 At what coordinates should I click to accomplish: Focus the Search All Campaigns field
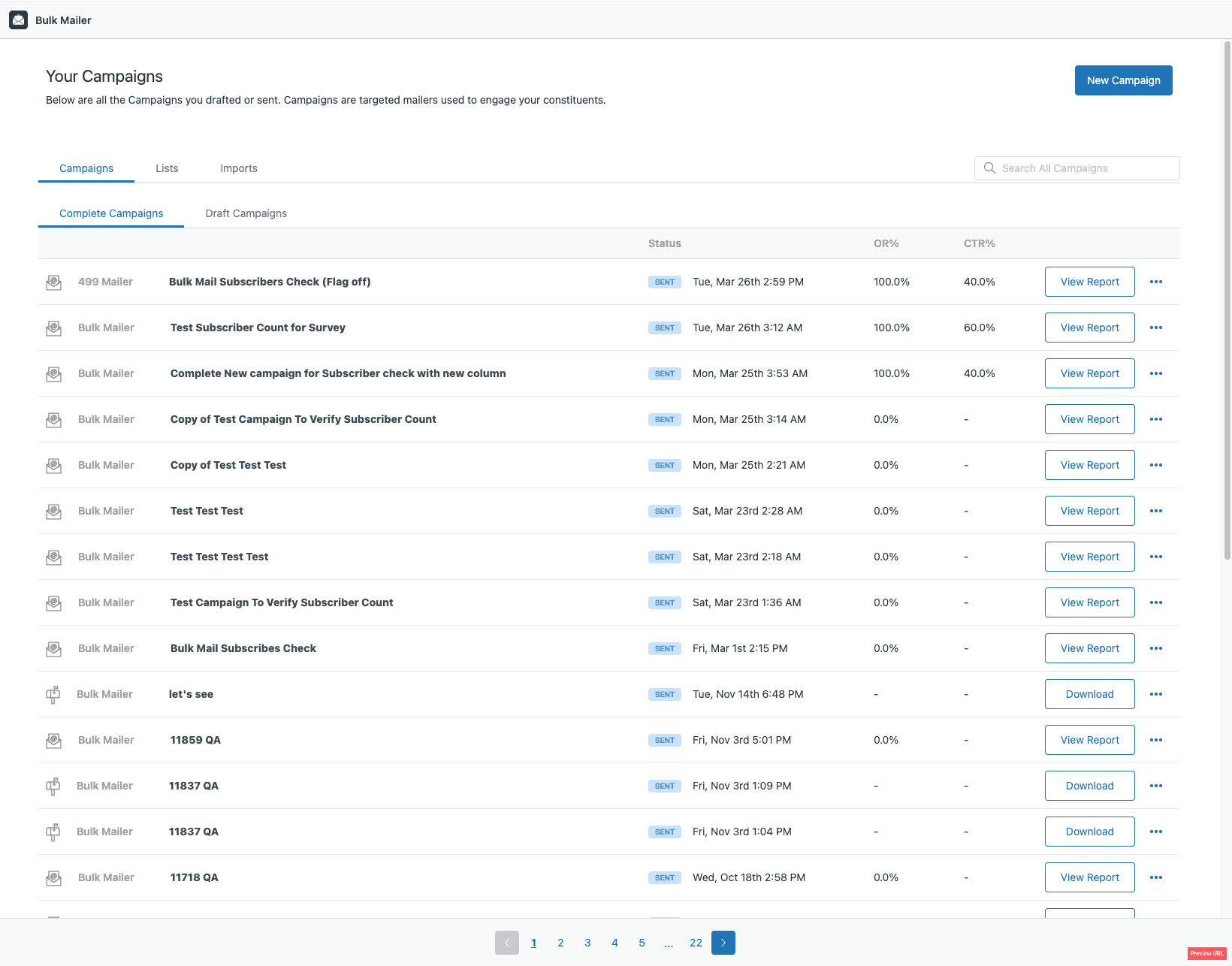click(x=1077, y=168)
